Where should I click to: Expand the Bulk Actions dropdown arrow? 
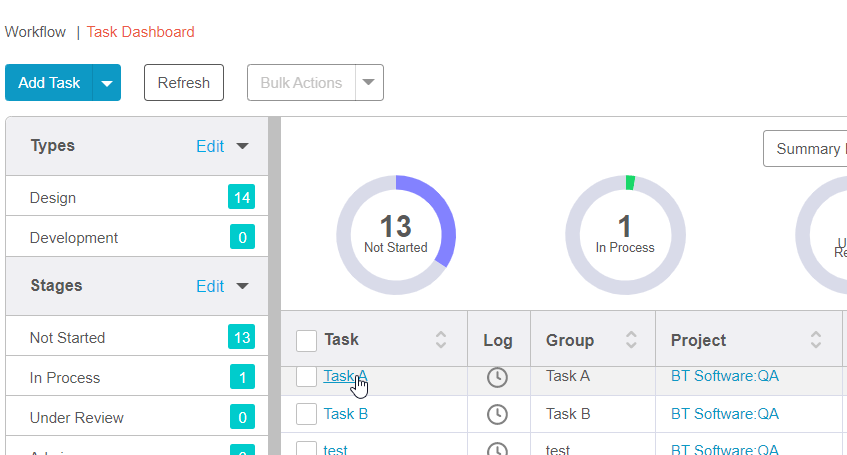[x=369, y=83]
